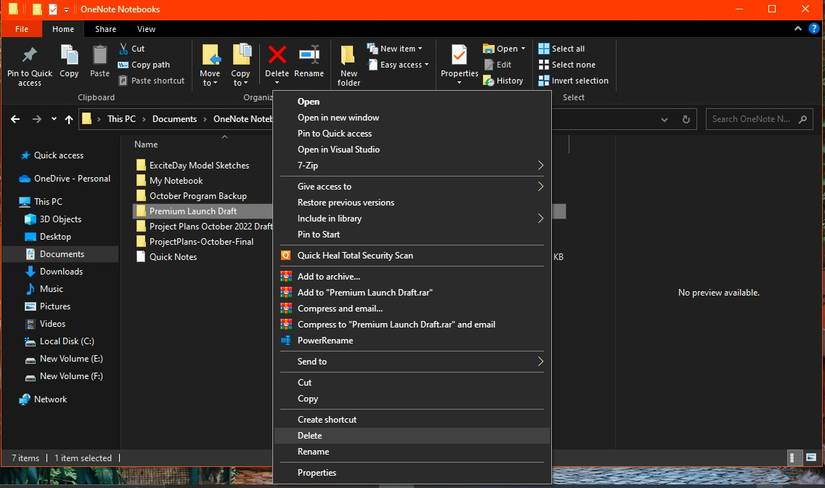825x488 pixels.
Task: Expand the Send to submenu
Action: 540,362
